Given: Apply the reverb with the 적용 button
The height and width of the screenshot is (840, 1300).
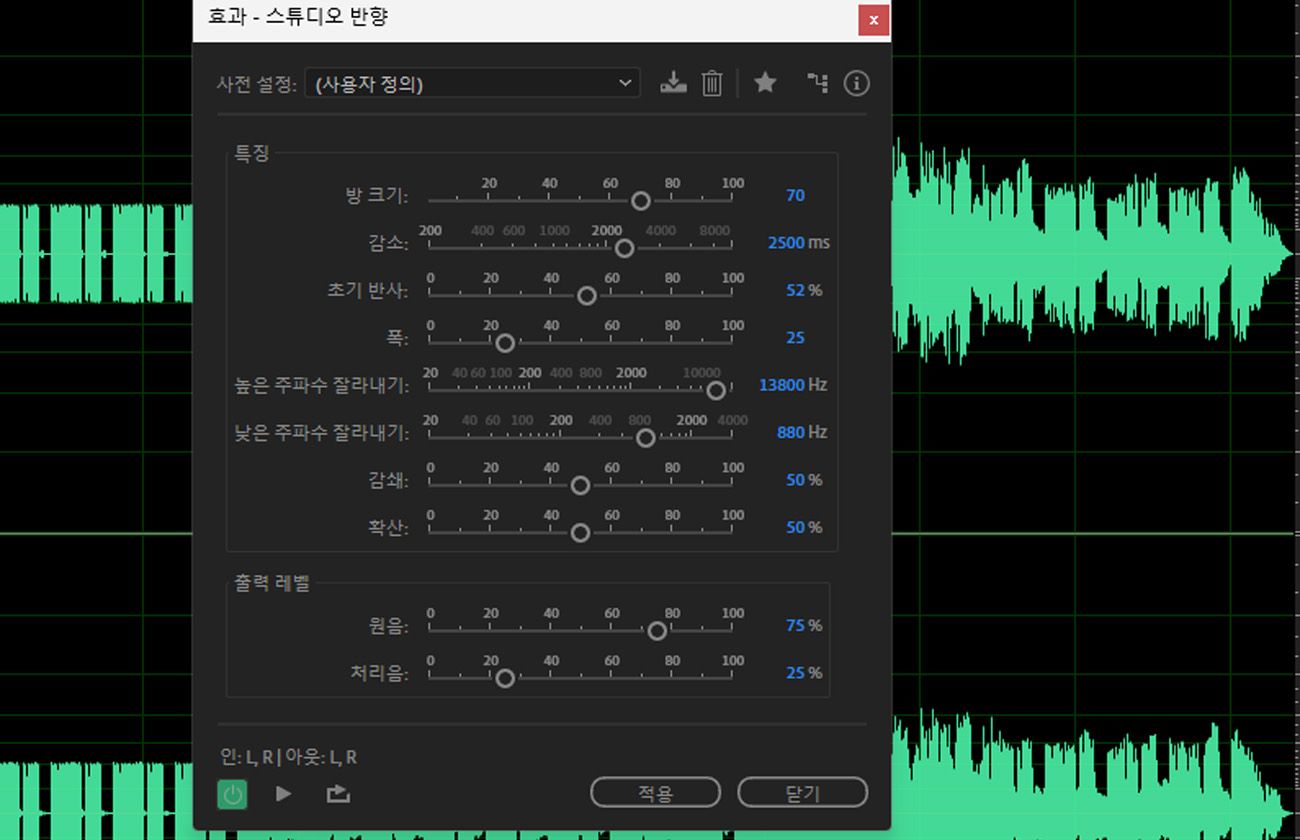Looking at the screenshot, I should (655, 792).
